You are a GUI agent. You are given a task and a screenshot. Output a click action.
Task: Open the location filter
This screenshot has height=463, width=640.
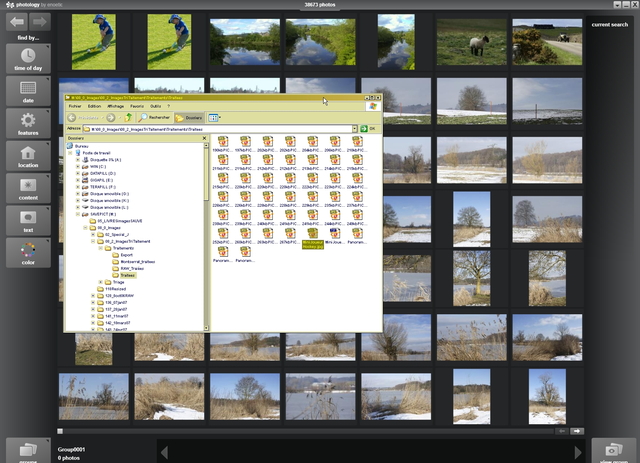[x=28, y=157]
